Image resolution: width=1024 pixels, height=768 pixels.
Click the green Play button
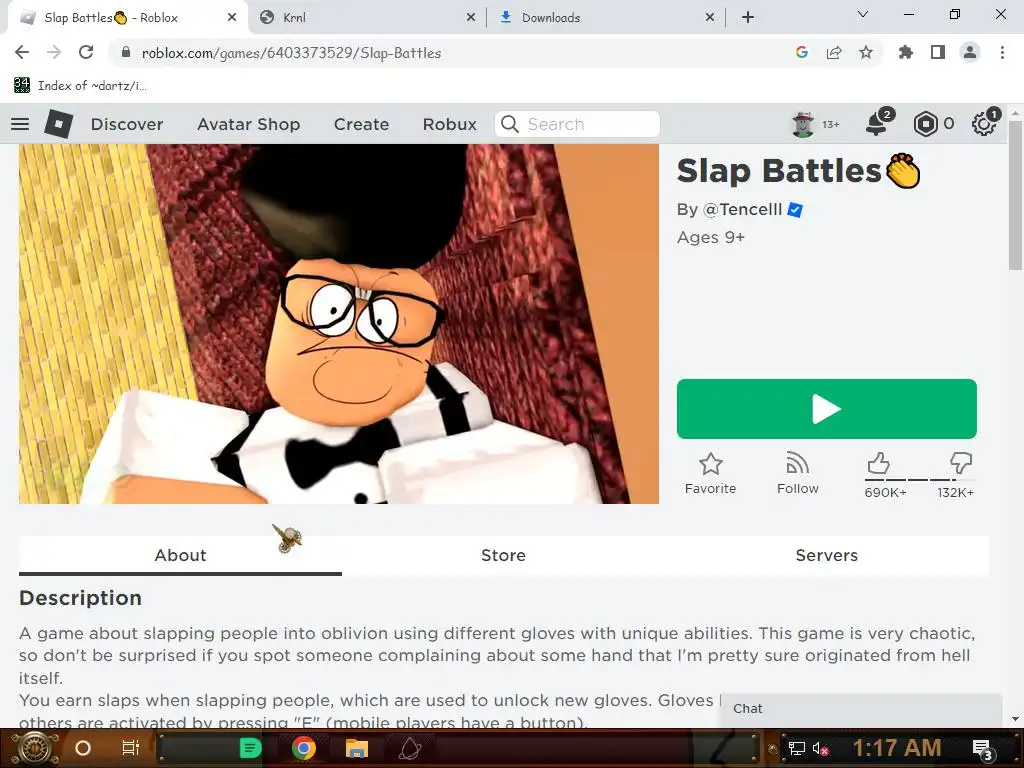(827, 409)
